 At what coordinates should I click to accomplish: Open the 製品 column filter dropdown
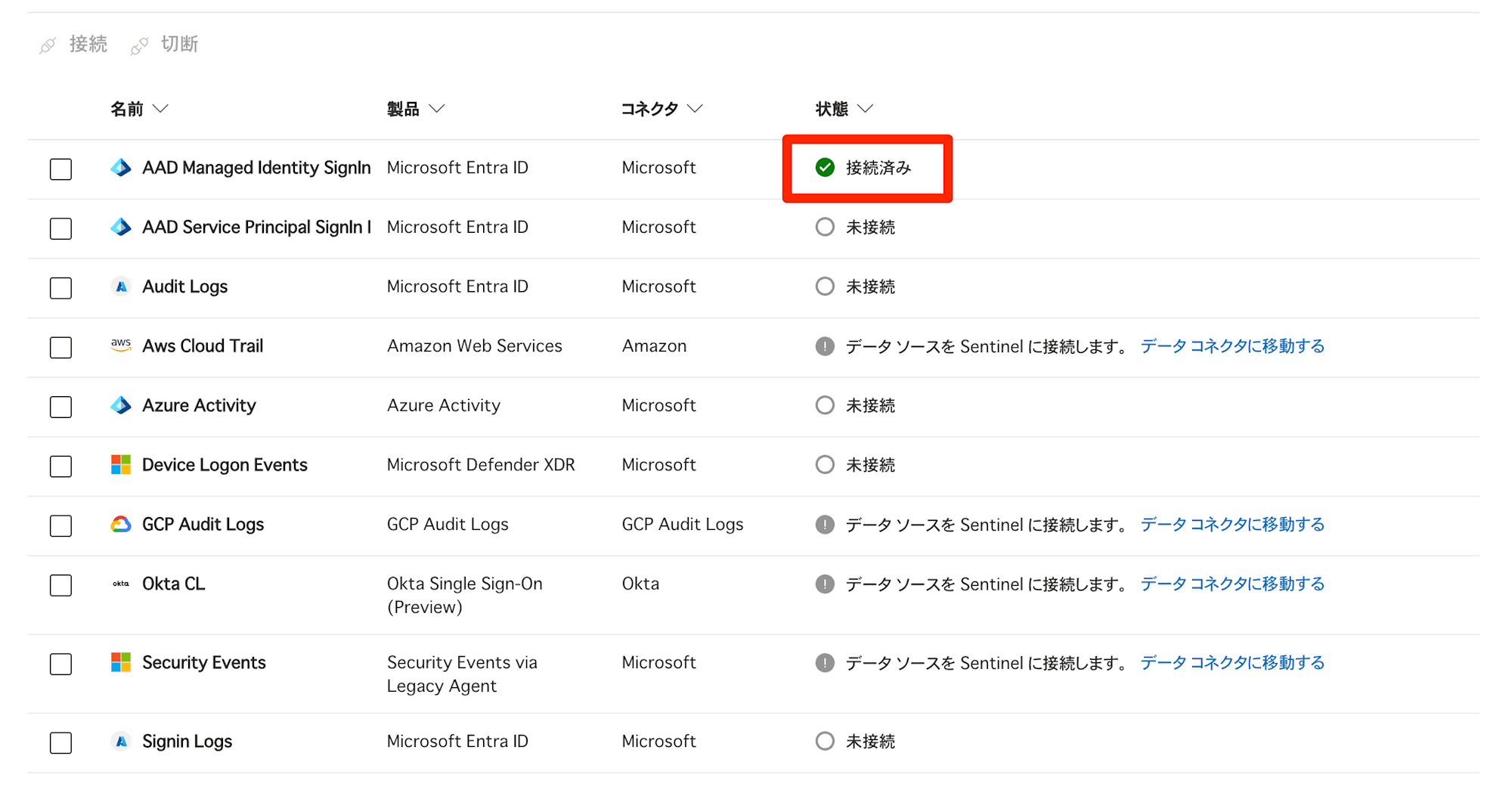pyautogui.click(x=437, y=109)
